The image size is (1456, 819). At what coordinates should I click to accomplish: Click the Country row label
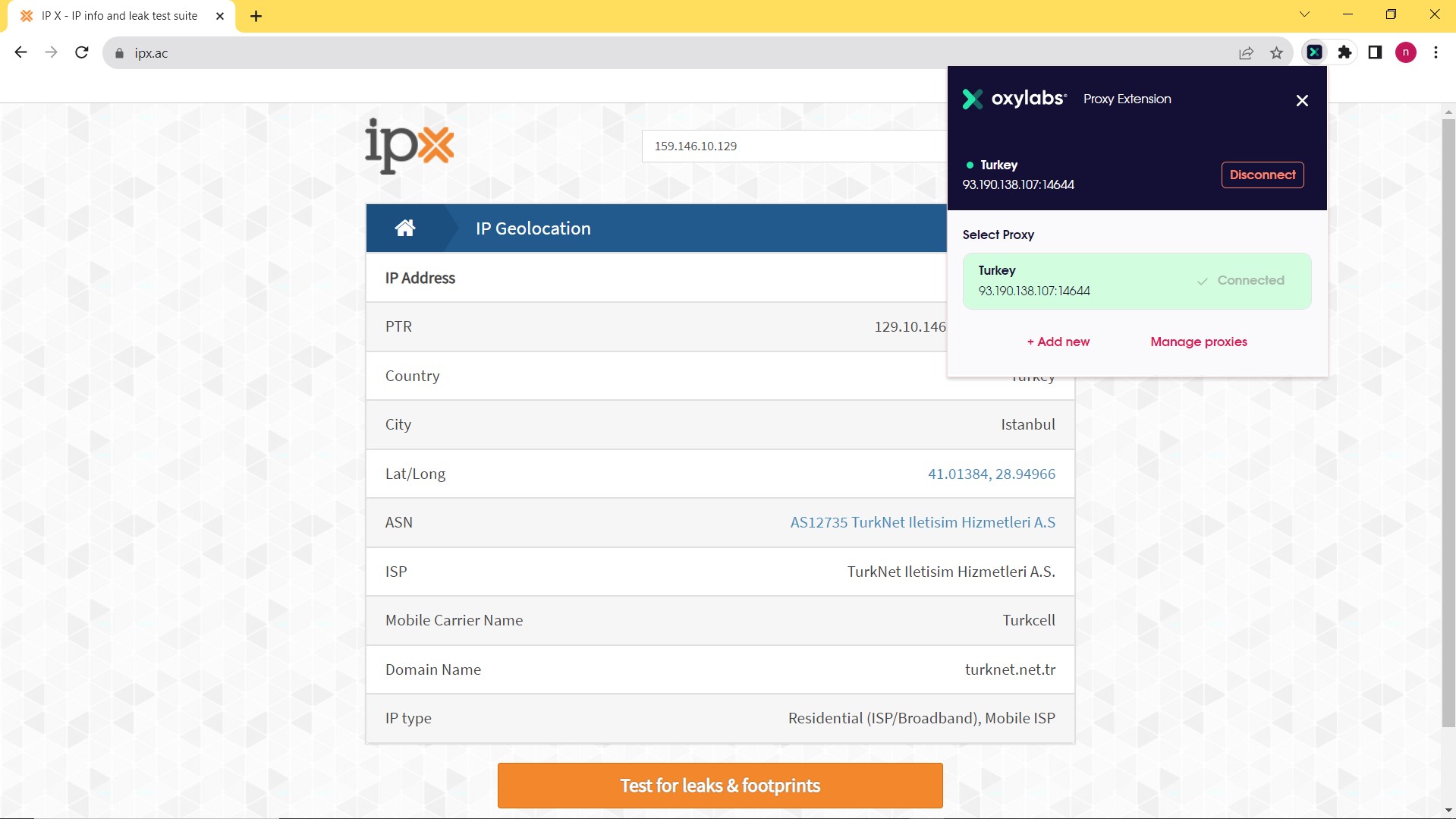point(412,376)
